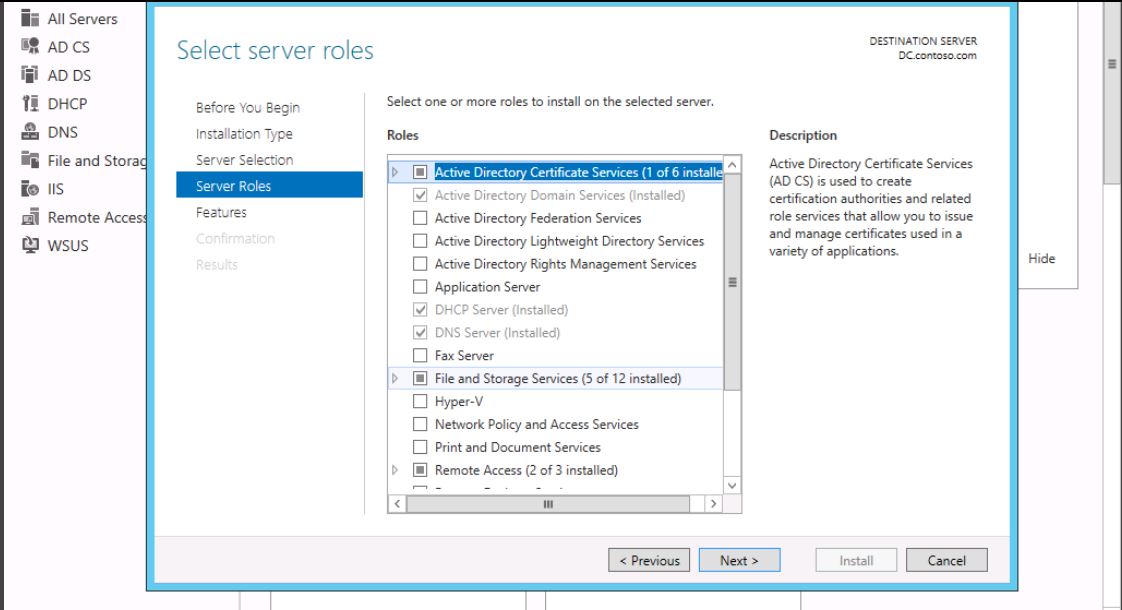1122x610 pixels.
Task: Go to the Features wizard step
Action: pos(221,212)
